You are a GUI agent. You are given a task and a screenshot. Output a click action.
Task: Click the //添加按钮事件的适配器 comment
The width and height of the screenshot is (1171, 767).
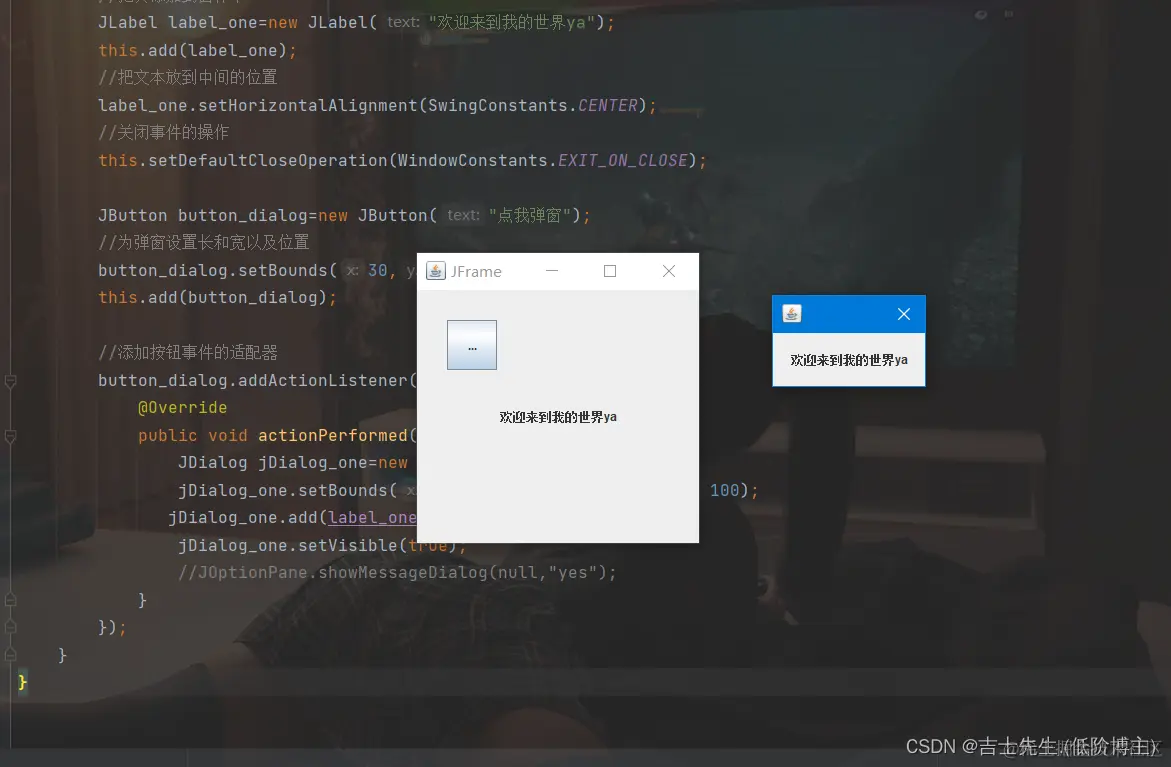pyautogui.click(x=187, y=352)
